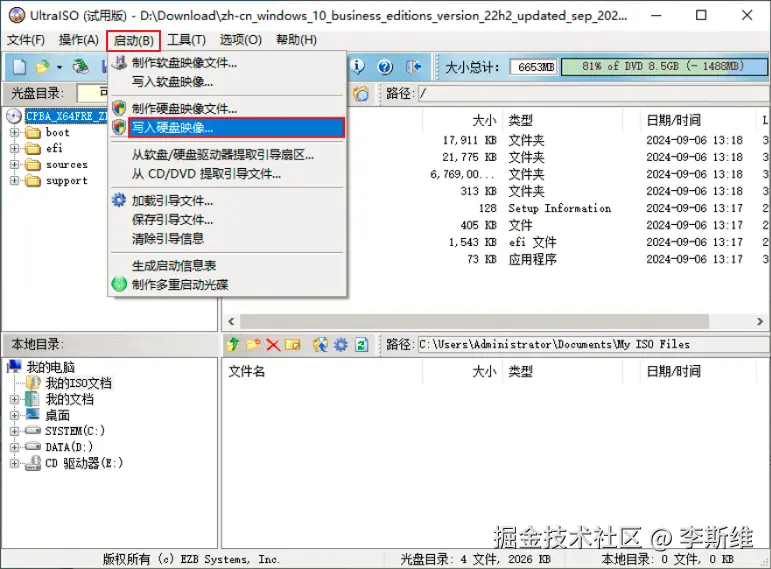The width and height of the screenshot is (771, 569).
Task: Click the rename folder icon in local toolbar
Action: pyautogui.click(x=293, y=345)
